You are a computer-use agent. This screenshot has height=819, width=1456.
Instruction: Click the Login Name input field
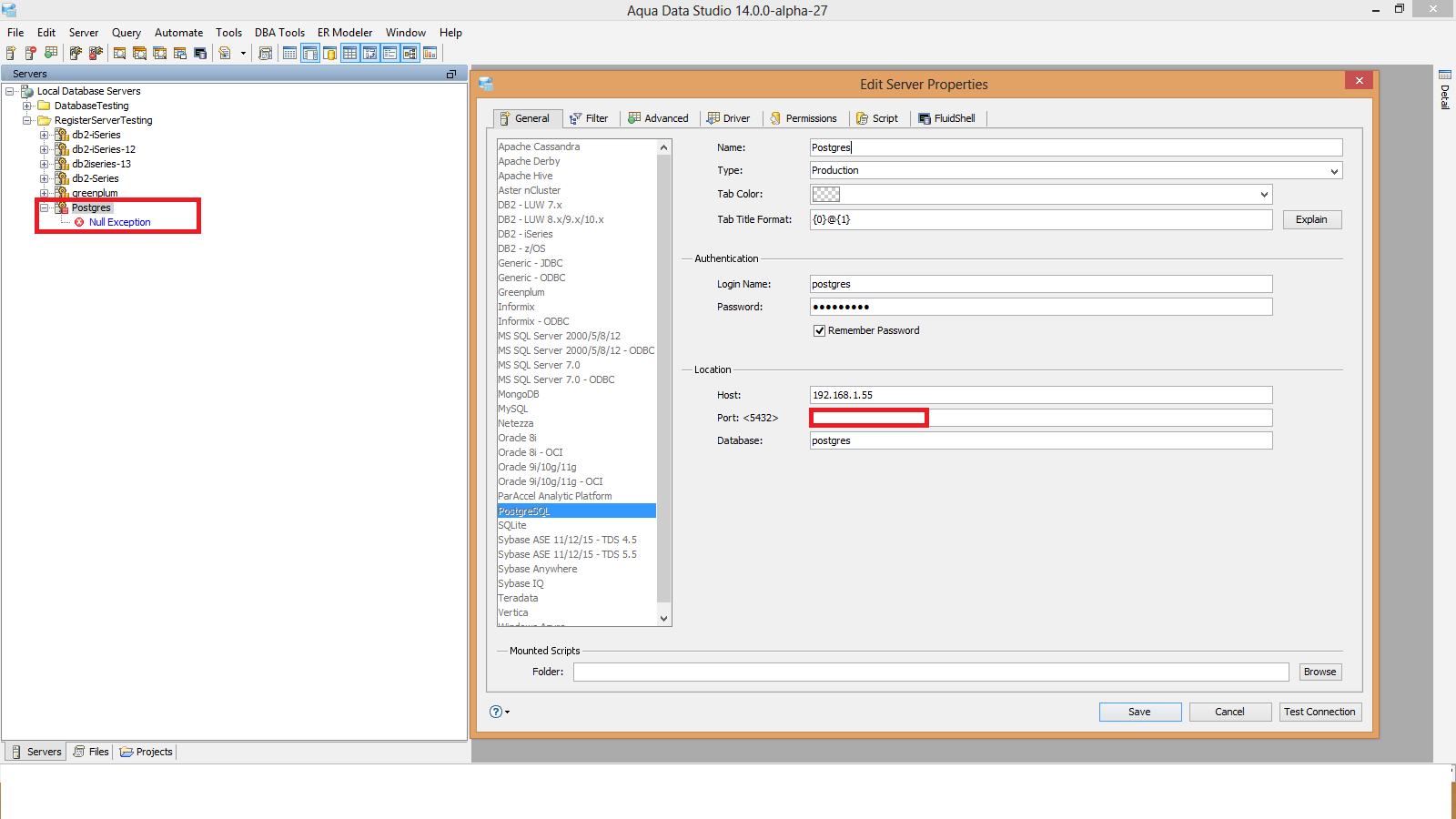(x=1041, y=284)
